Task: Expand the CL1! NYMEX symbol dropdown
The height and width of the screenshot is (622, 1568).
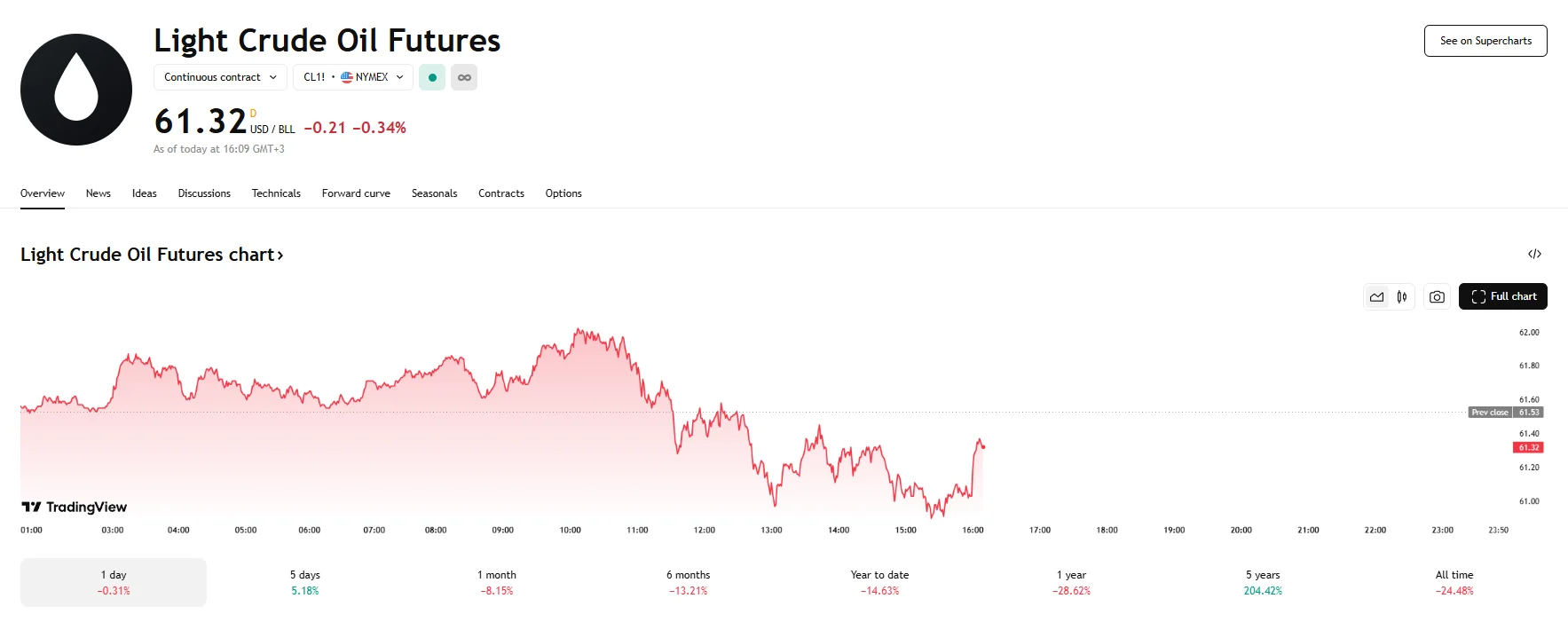Action: click(353, 77)
